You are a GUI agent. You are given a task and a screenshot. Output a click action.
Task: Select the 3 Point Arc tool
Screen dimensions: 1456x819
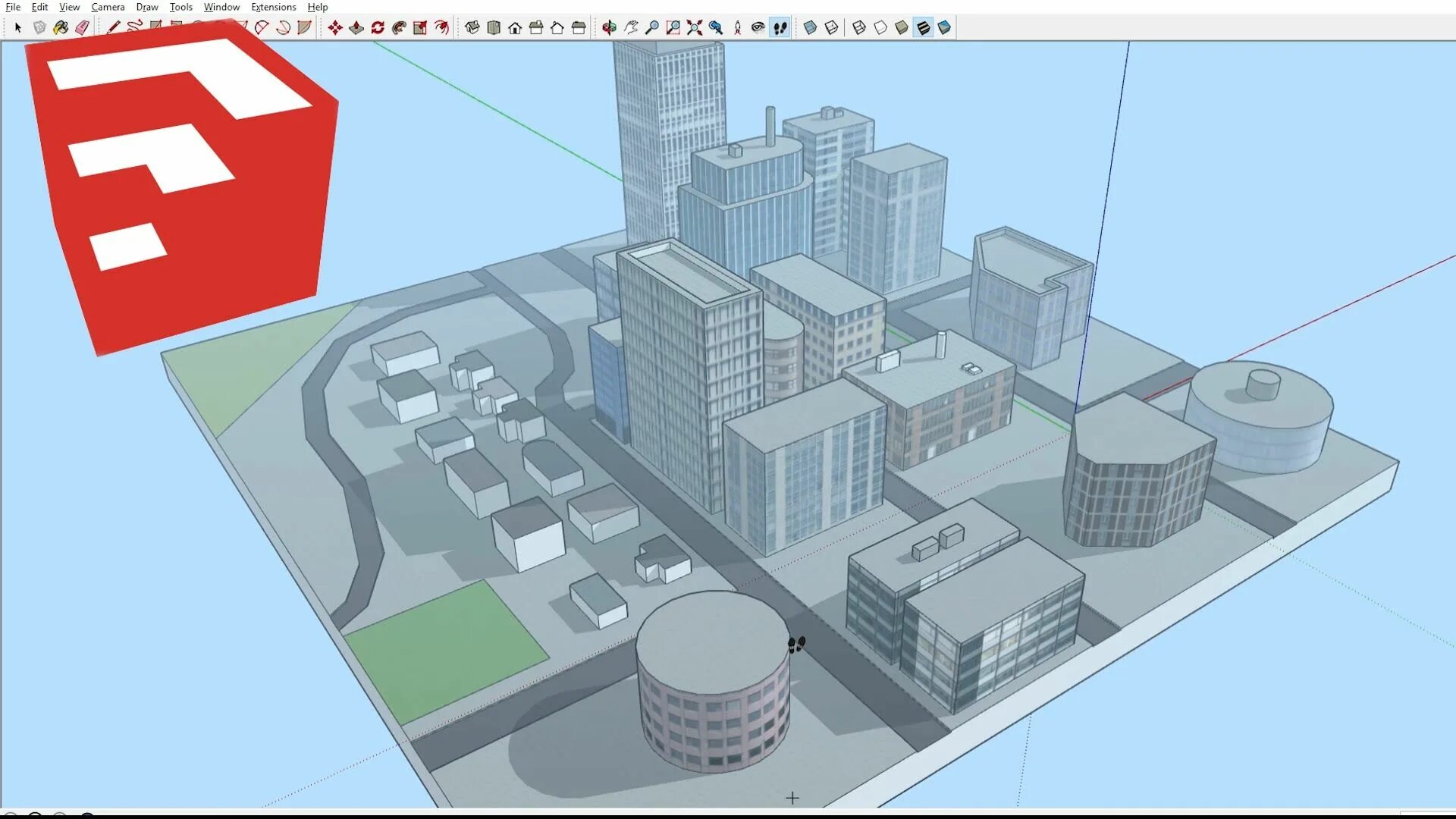283,28
